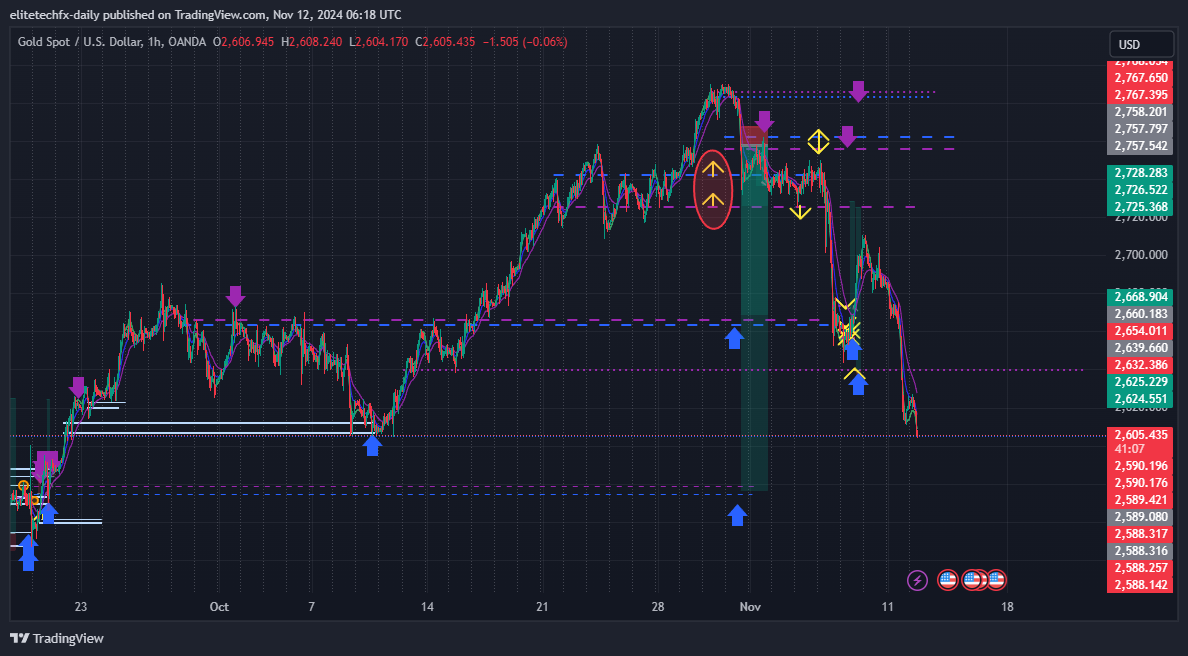
Task: Click the TradingView wordmark at the bottom
Action: (x=68, y=639)
